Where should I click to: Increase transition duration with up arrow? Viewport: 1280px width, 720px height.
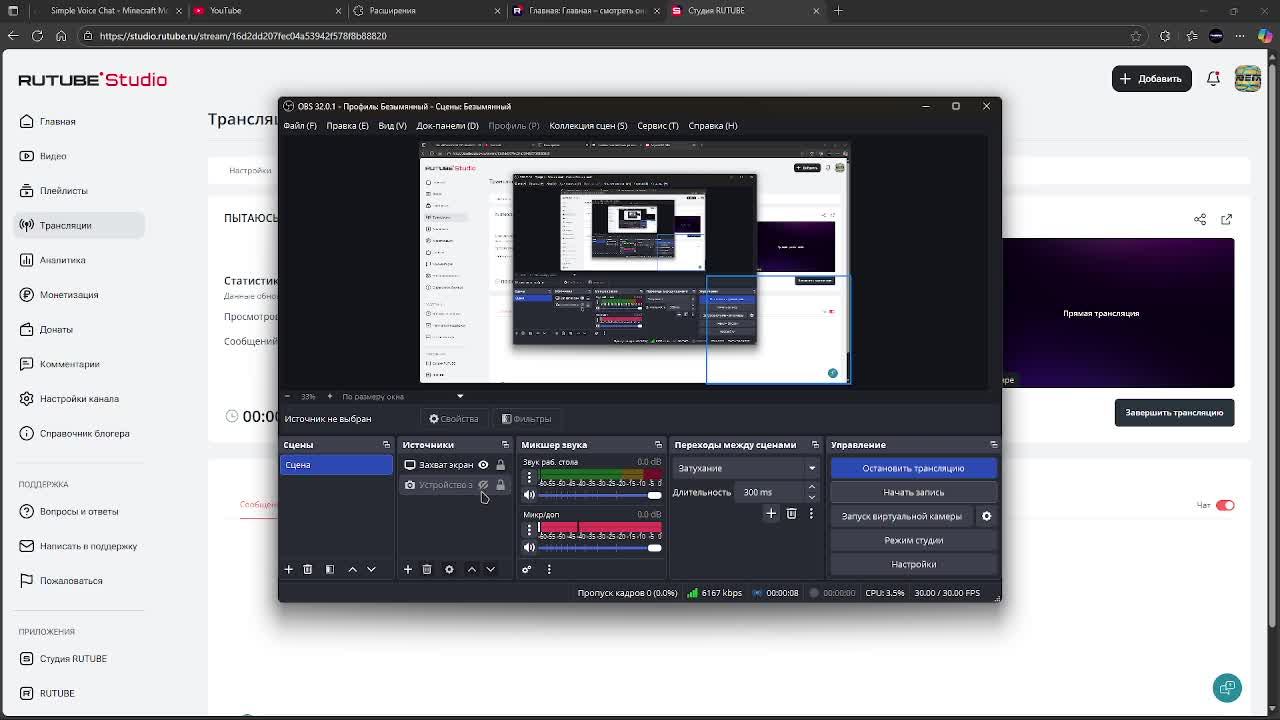[811, 488]
